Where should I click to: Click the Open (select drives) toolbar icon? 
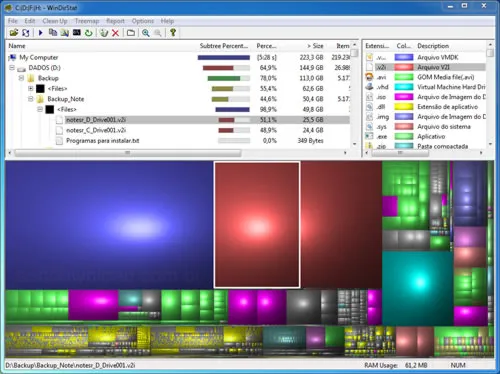[x=14, y=33]
